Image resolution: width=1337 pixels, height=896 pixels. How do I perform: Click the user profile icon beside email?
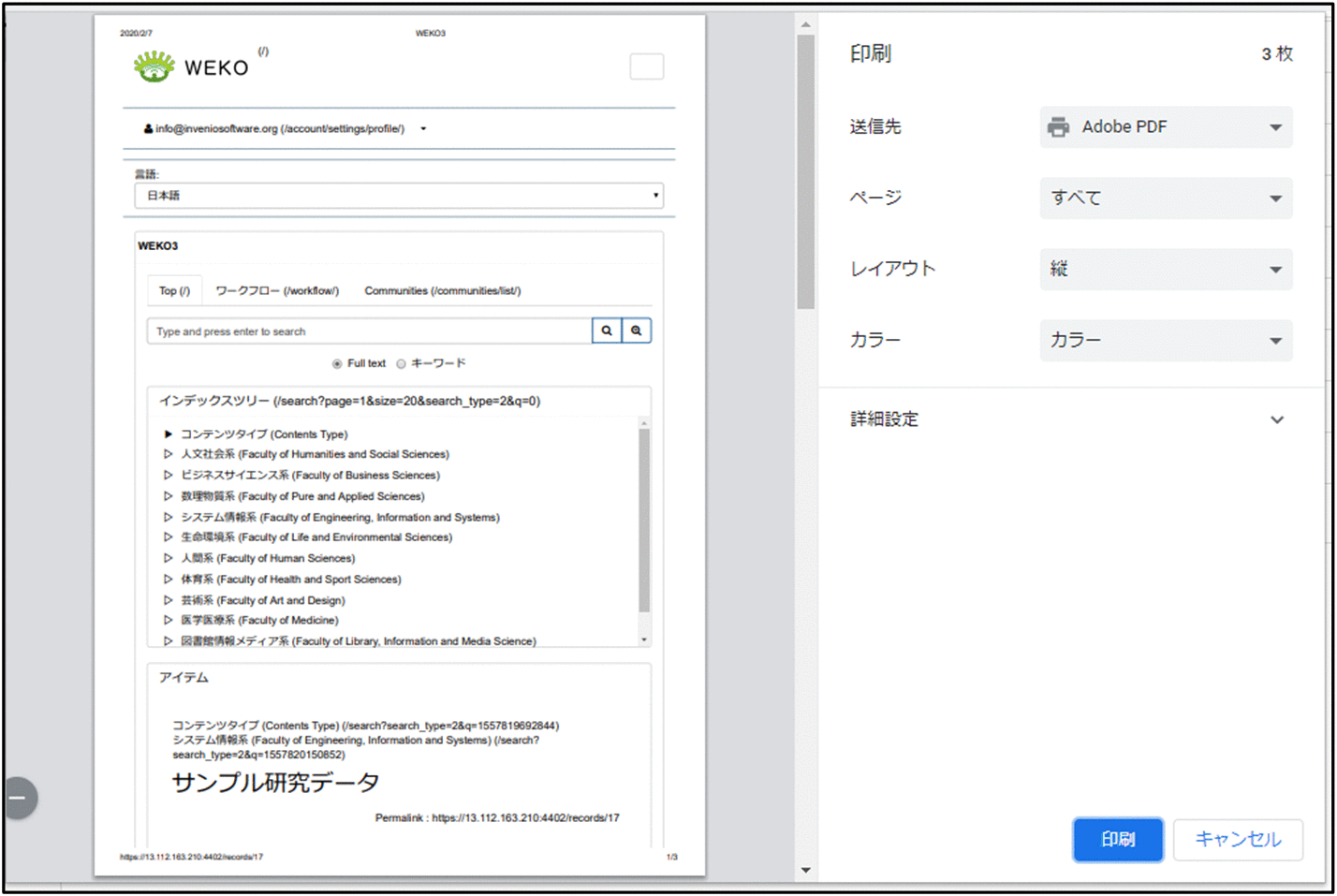tap(148, 129)
